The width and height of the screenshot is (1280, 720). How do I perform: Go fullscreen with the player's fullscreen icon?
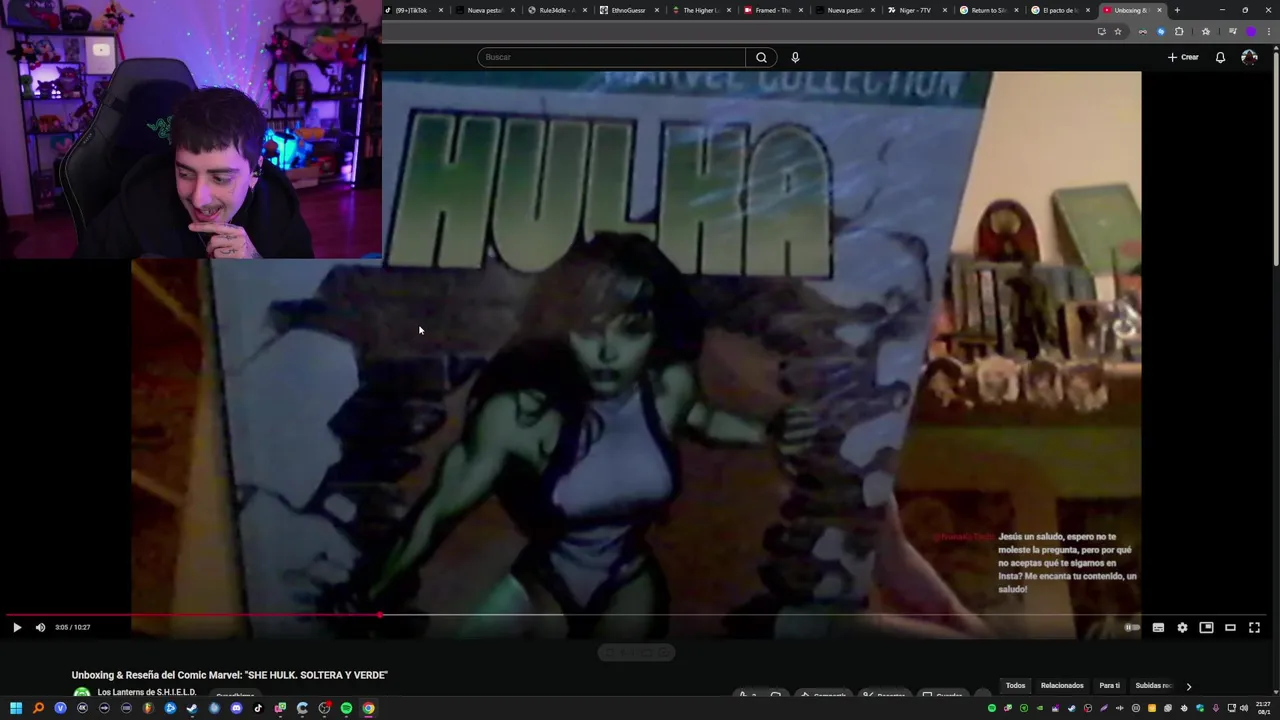(1254, 627)
